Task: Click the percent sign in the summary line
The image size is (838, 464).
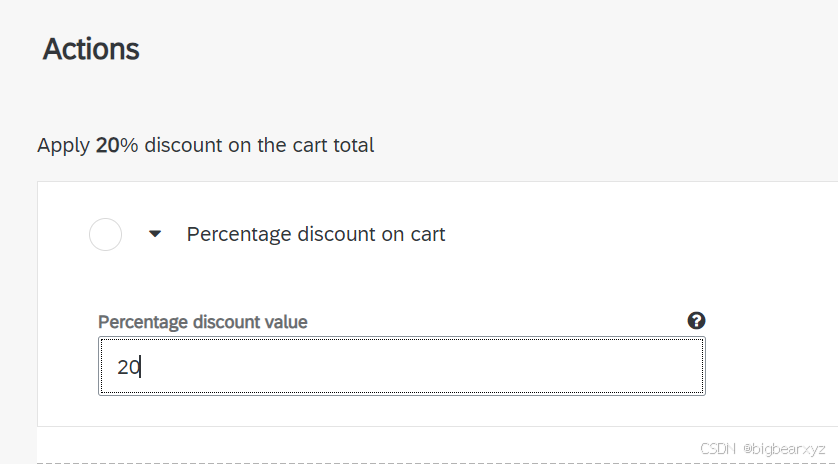Action: coord(129,146)
